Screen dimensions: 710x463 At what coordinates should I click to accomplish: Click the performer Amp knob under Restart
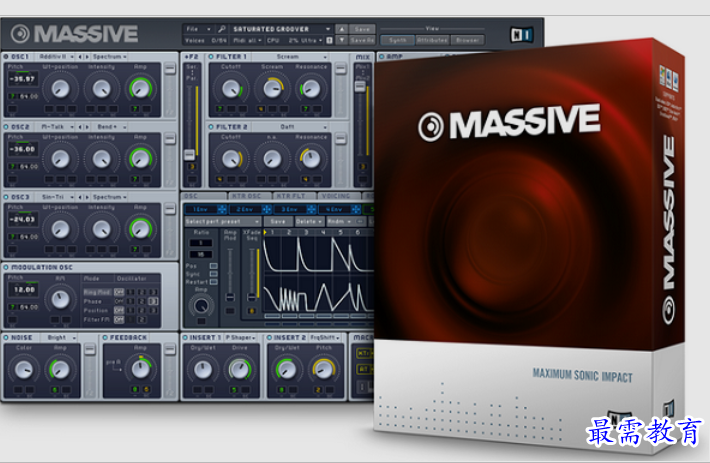coord(201,306)
